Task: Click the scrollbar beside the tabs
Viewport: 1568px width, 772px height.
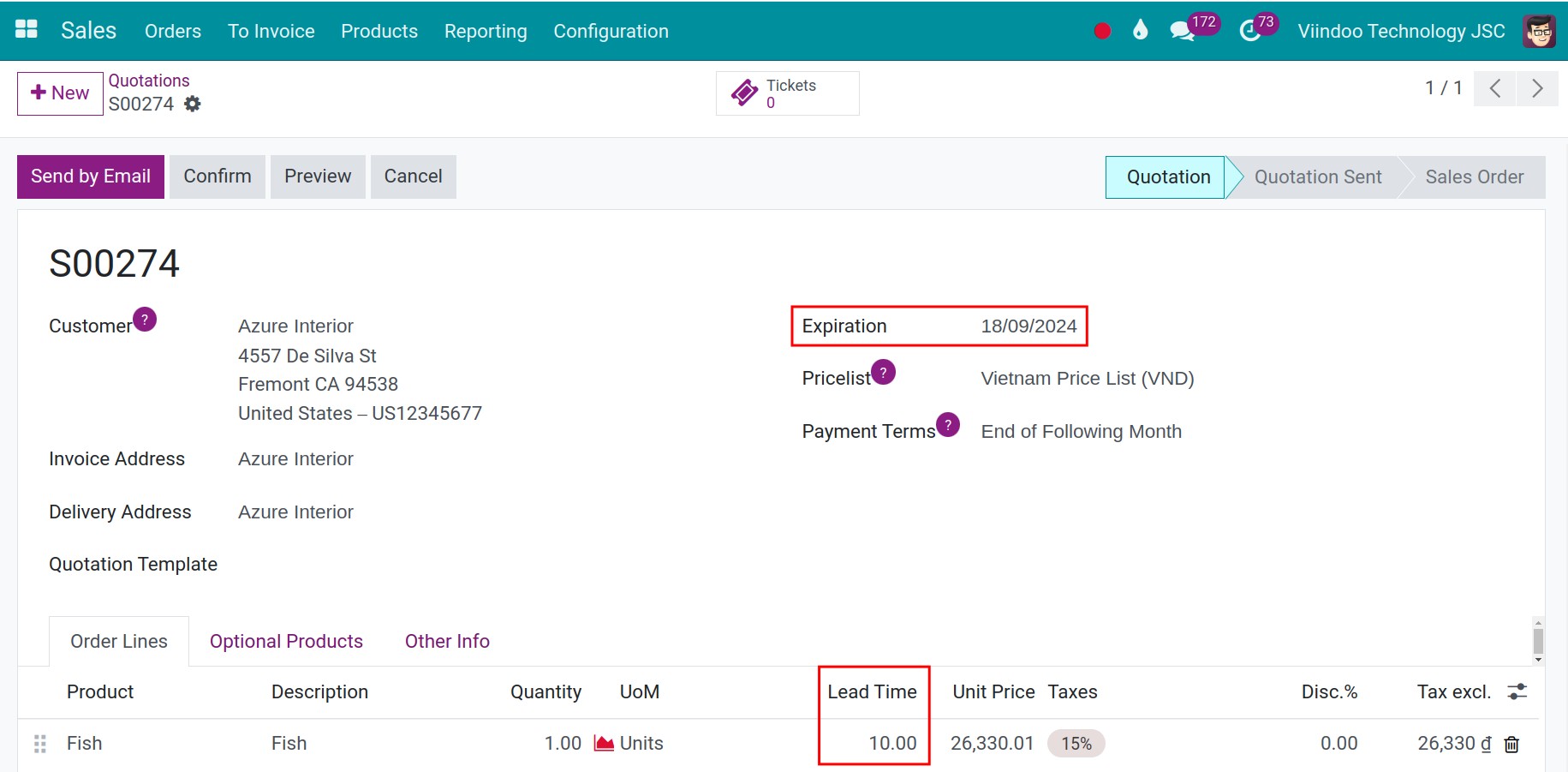Action: pos(1538,641)
